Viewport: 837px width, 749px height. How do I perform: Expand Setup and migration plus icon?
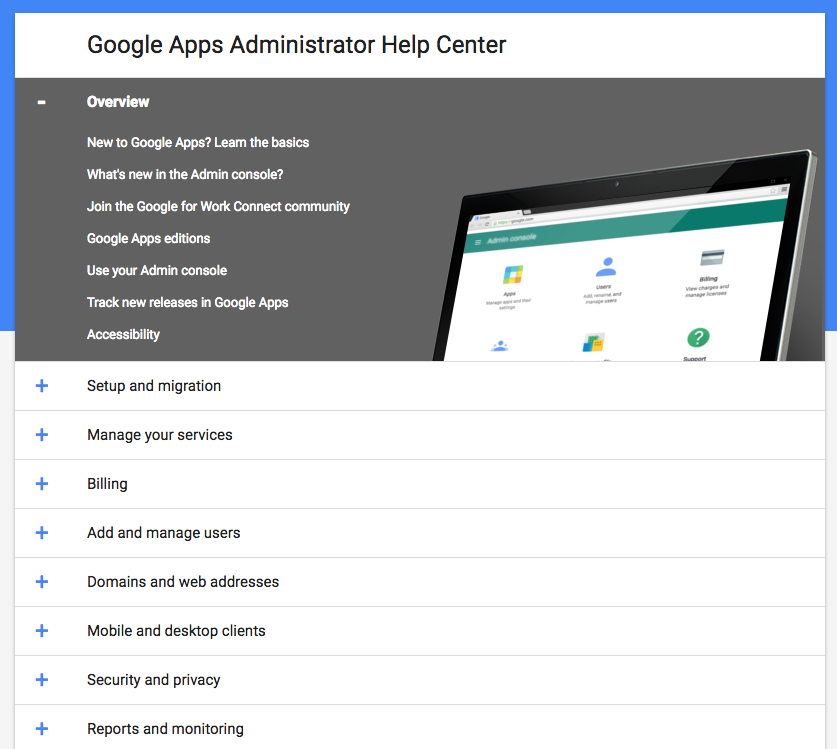click(42, 385)
